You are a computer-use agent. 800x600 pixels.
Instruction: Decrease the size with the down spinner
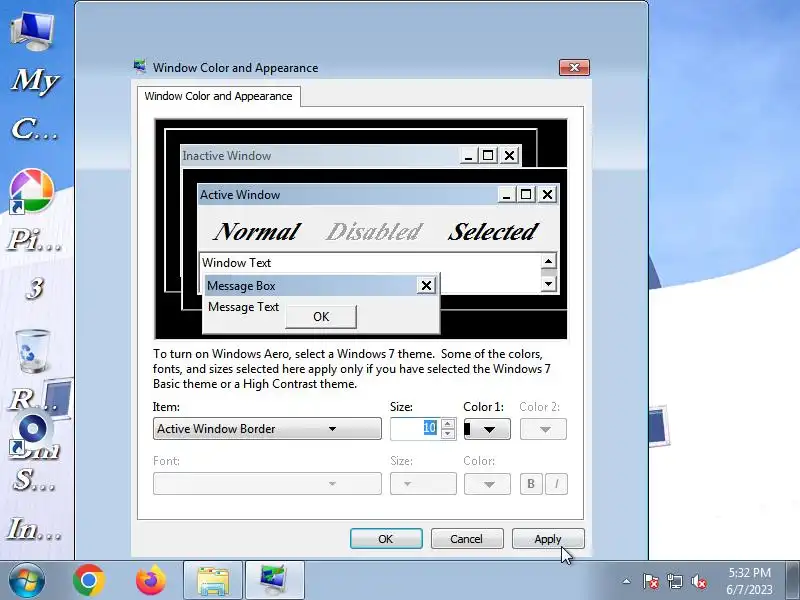click(x=447, y=434)
